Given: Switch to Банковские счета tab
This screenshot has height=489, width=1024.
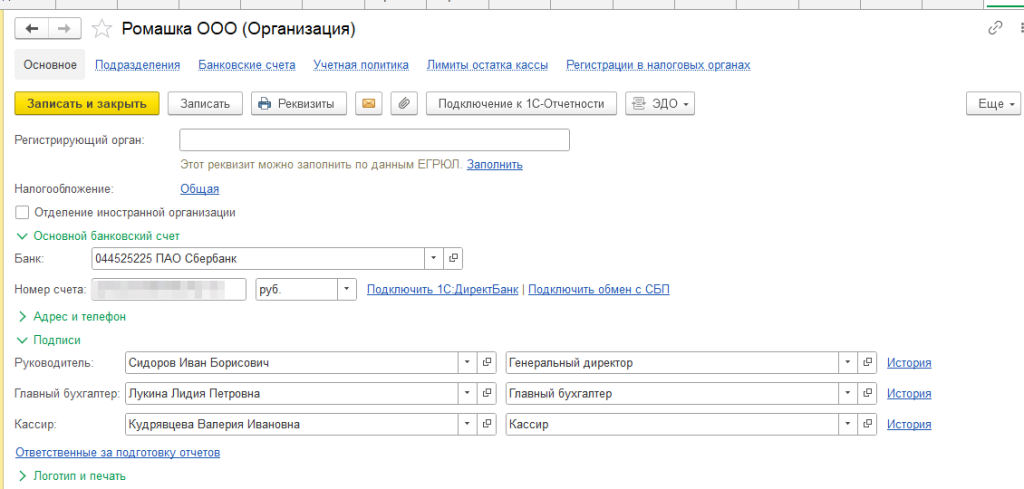Looking at the screenshot, I should pyautogui.click(x=247, y=65).
